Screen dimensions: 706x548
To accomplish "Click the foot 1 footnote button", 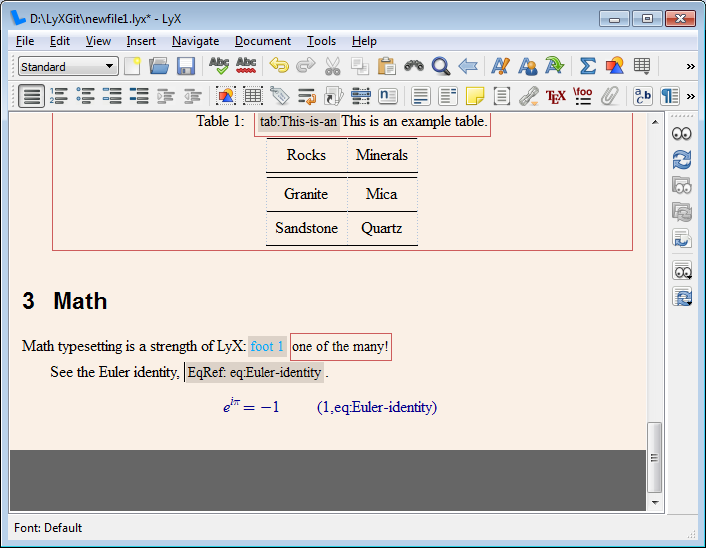I will 267,346.
